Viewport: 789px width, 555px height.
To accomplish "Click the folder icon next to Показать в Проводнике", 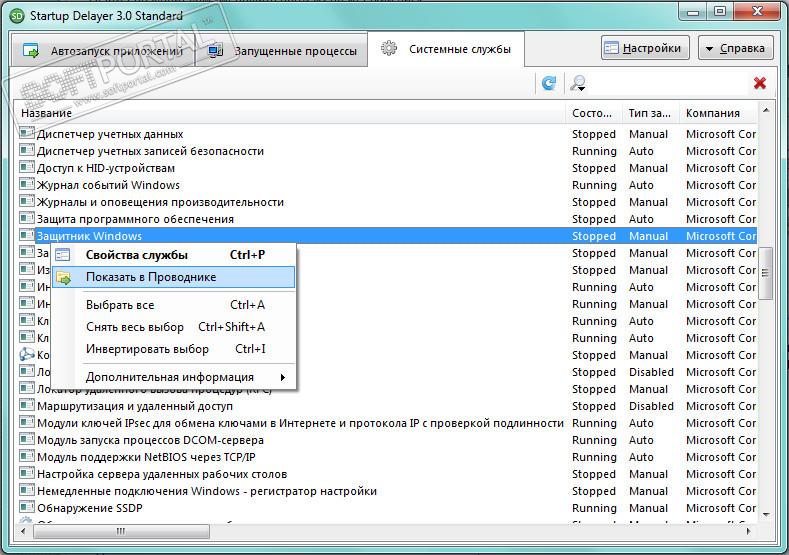I will pyautogui.click(x=64, y=277).
